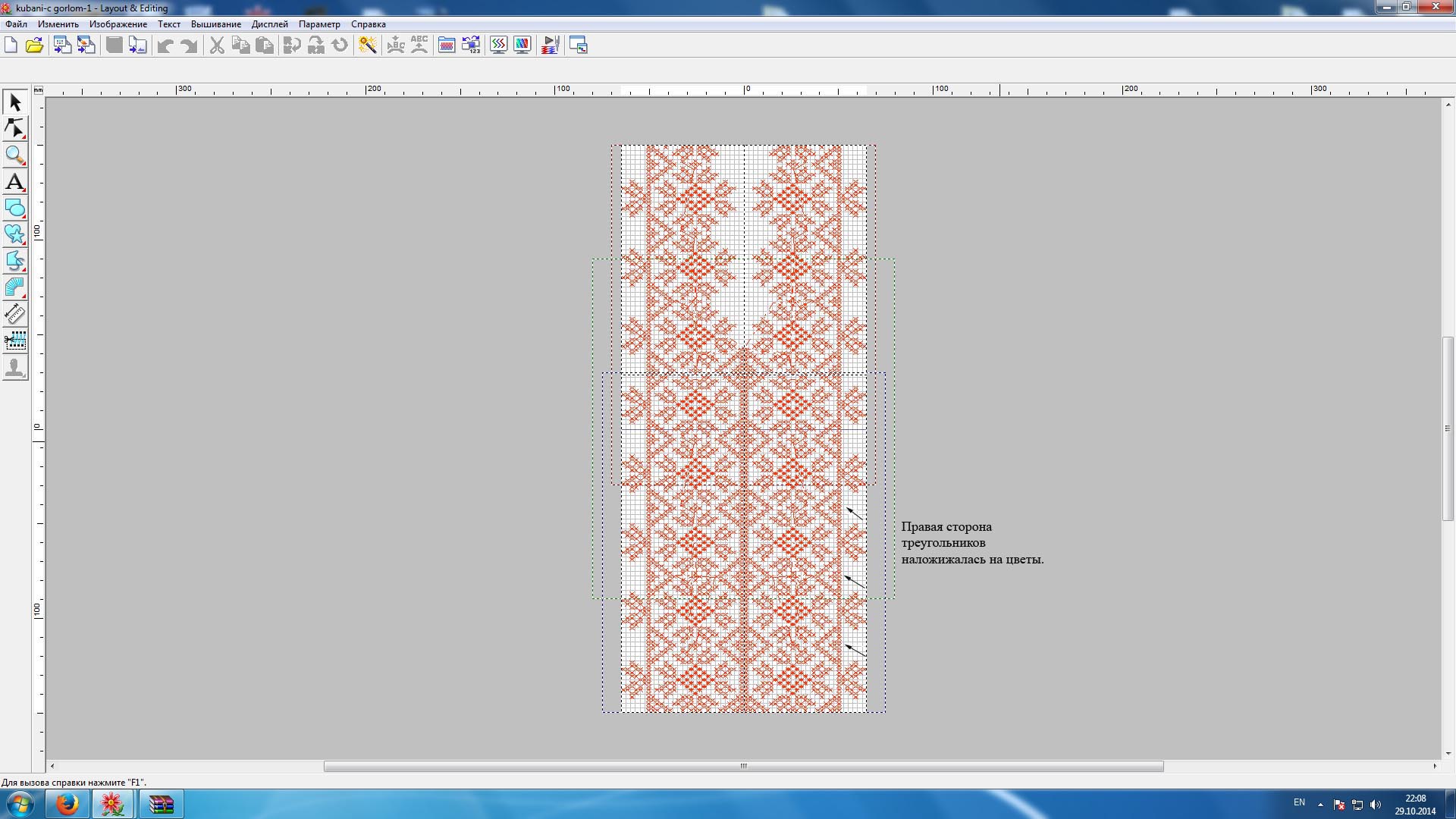Open Firefox from the taskbar
The height and width of the screenshot is (819, 1456).
click(67, 803)
